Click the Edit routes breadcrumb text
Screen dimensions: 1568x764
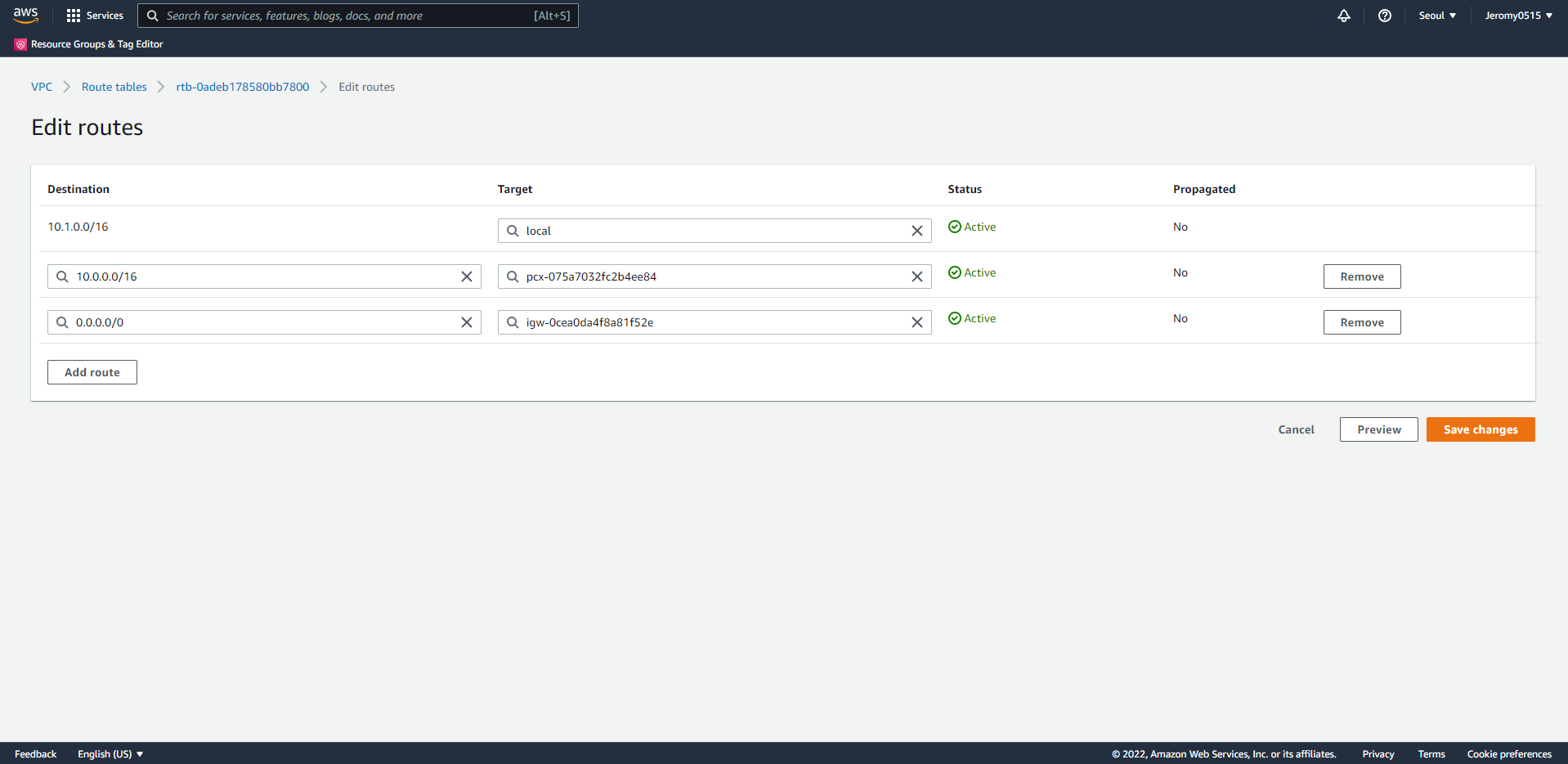pyautogui.click(x=366, y=87)
